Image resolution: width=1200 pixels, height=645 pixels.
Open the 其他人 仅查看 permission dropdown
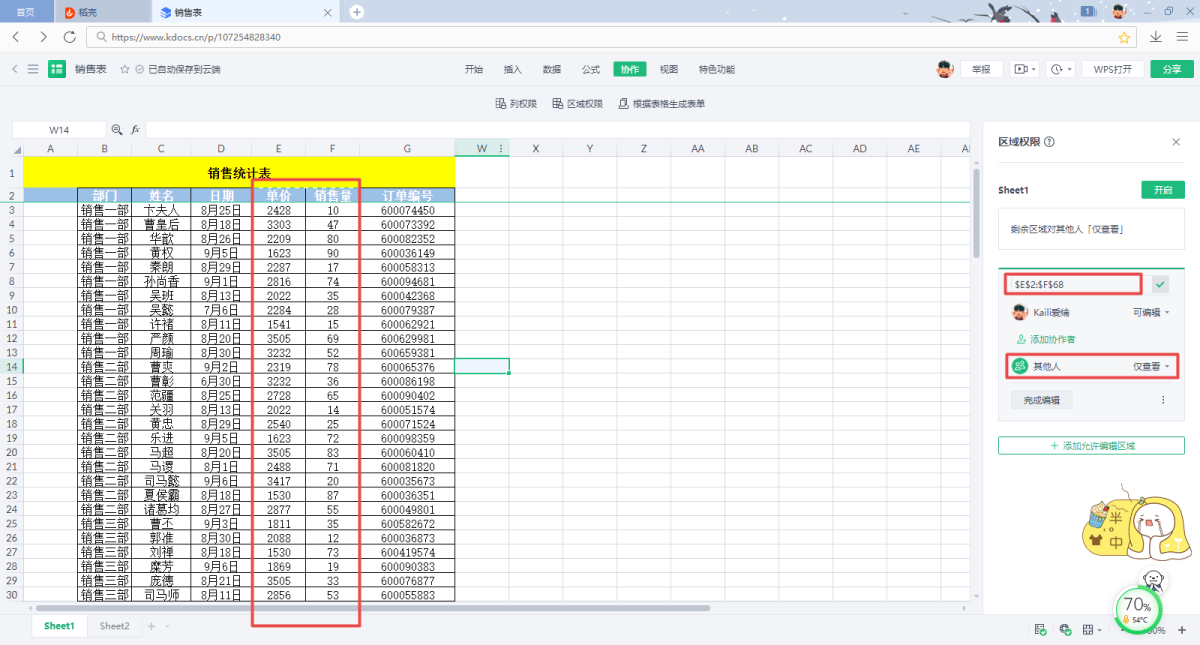click(1151, 367)
